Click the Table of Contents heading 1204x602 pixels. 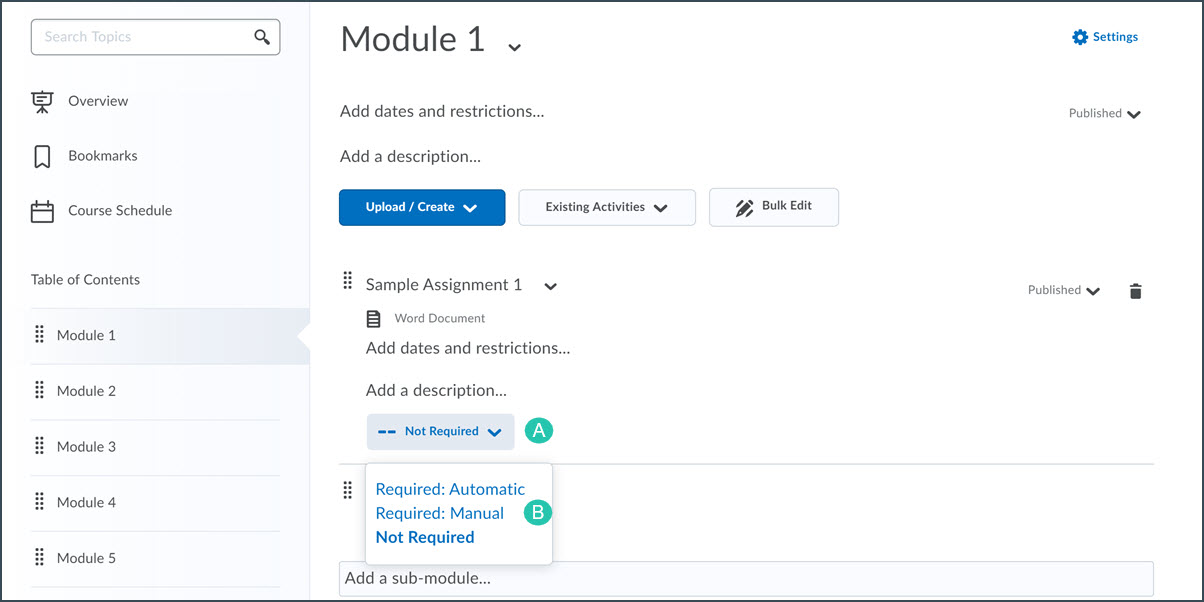(x=85, y=280)
